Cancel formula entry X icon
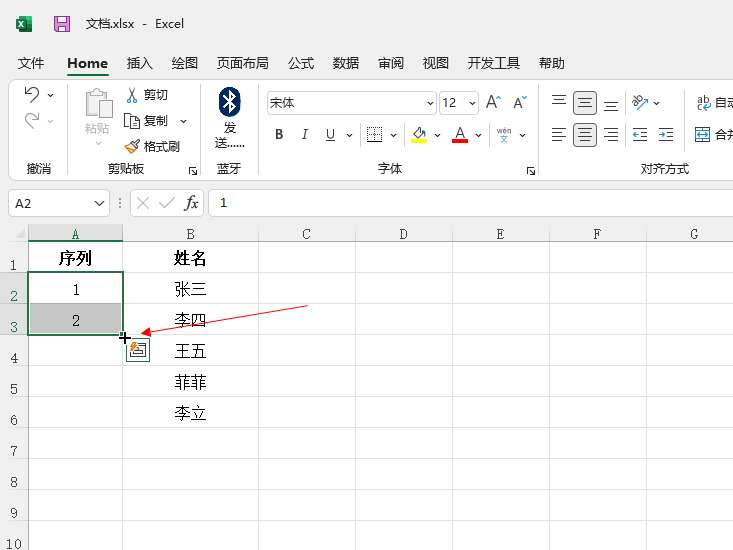Viewport: 733px width, 550px height. (143, 203)
